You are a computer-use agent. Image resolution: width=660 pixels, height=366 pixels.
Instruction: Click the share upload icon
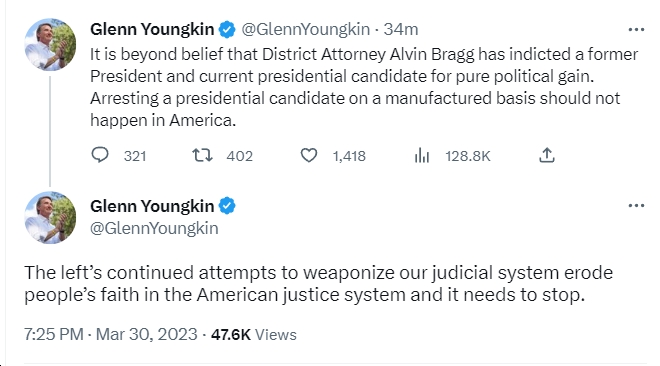tap(547, 155)
